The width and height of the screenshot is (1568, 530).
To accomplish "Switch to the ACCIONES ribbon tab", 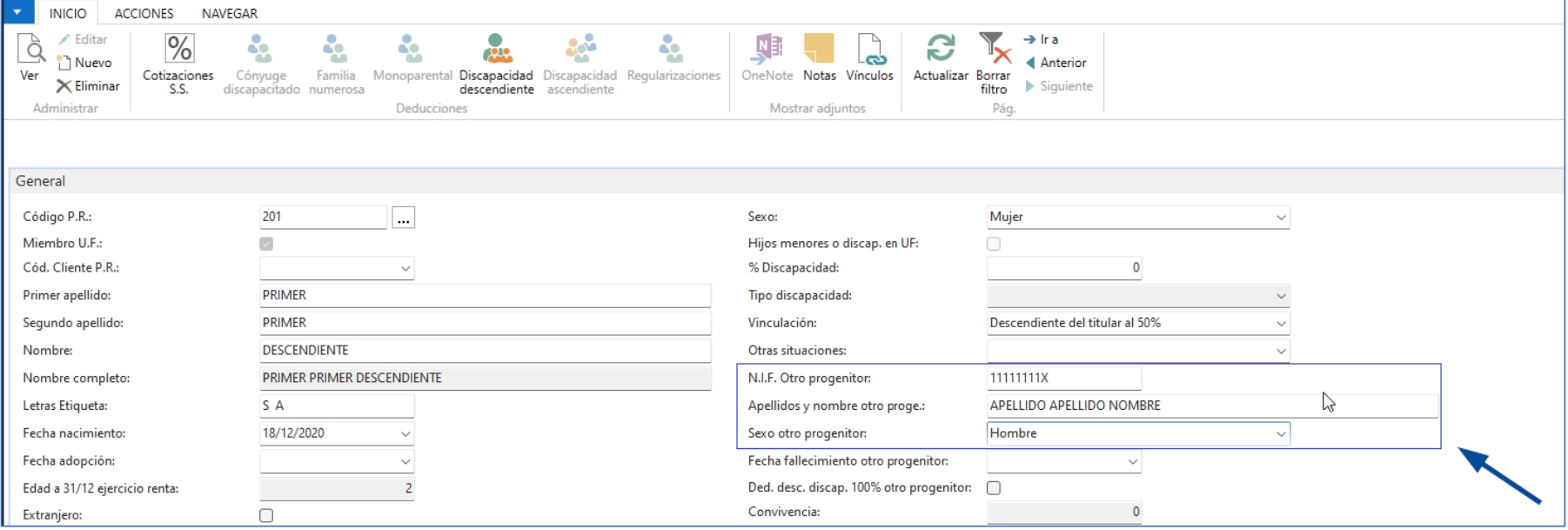I will [144, 13].
